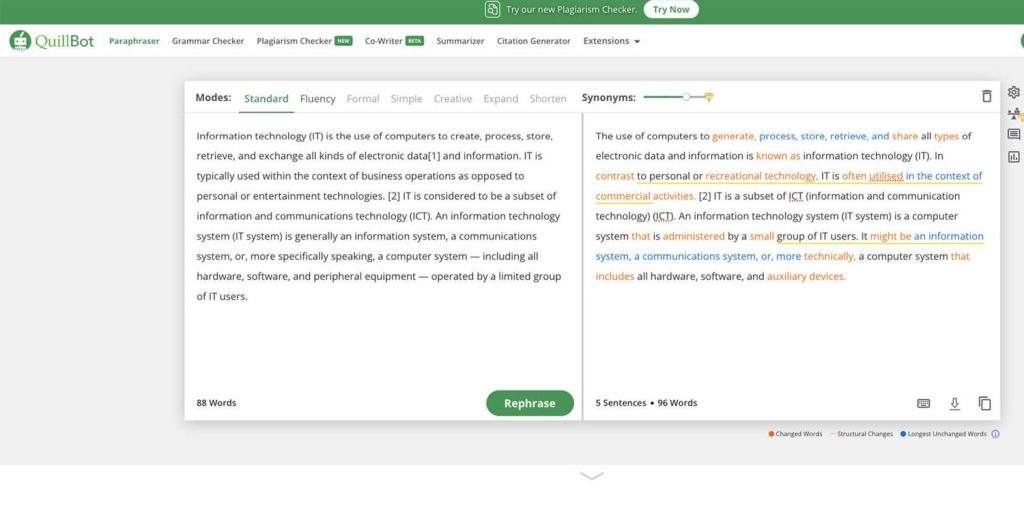Viewport: 1024px width, 512px height.
Task: Open Grammar Checker in navigation
Action: click(208, 41)
